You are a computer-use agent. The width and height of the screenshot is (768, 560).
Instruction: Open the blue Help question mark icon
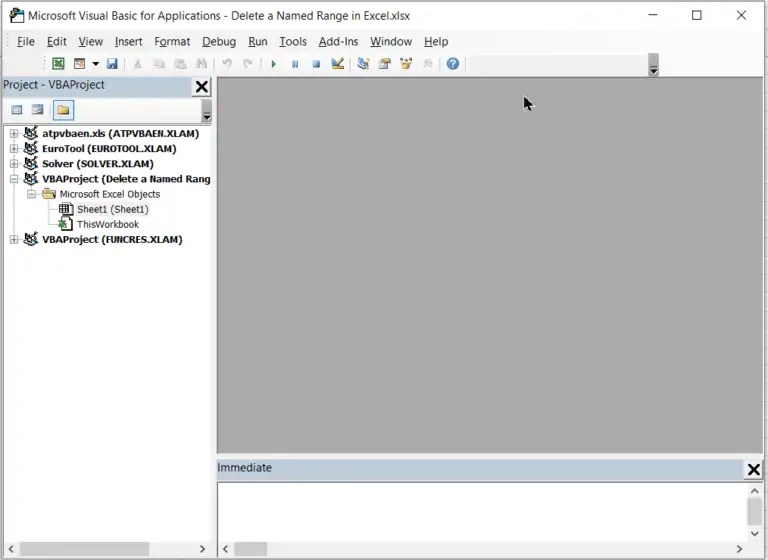(453, 64)
